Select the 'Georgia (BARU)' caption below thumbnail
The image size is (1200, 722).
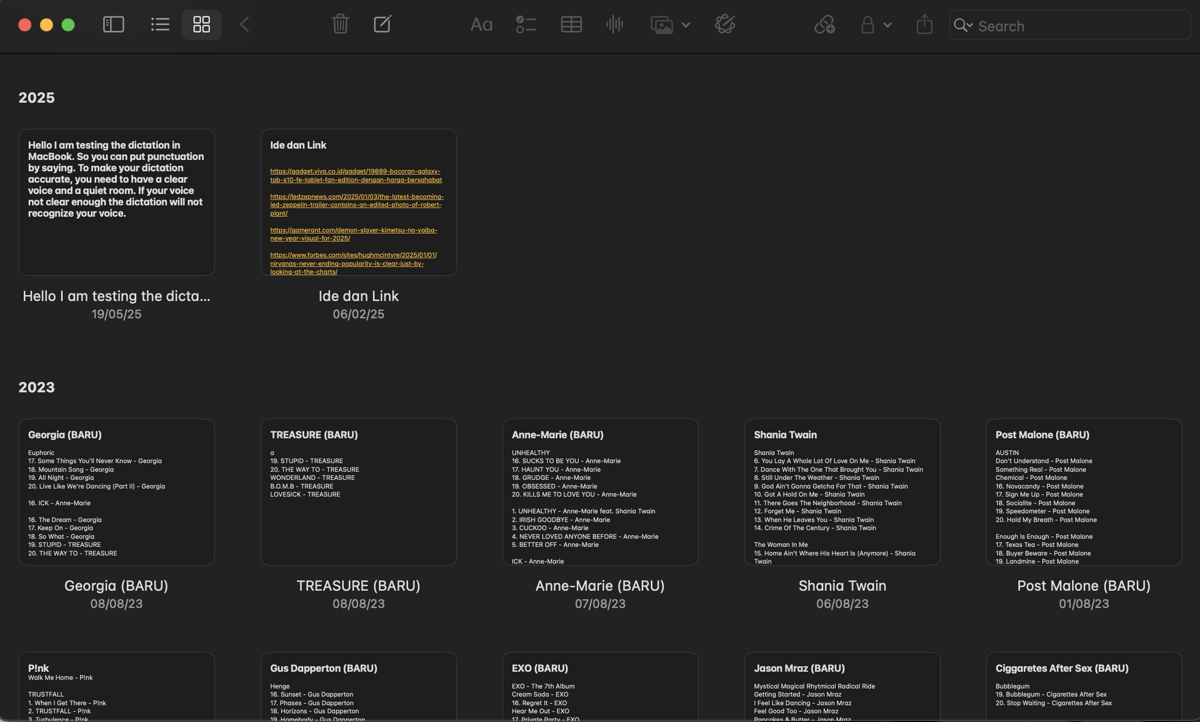(117, 586)
